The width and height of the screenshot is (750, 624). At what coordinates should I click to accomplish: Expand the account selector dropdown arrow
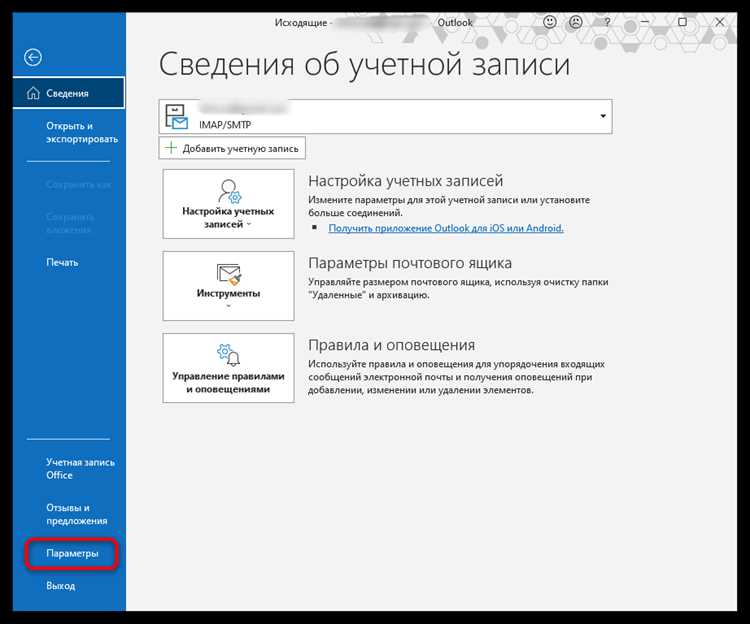[603, 116]
